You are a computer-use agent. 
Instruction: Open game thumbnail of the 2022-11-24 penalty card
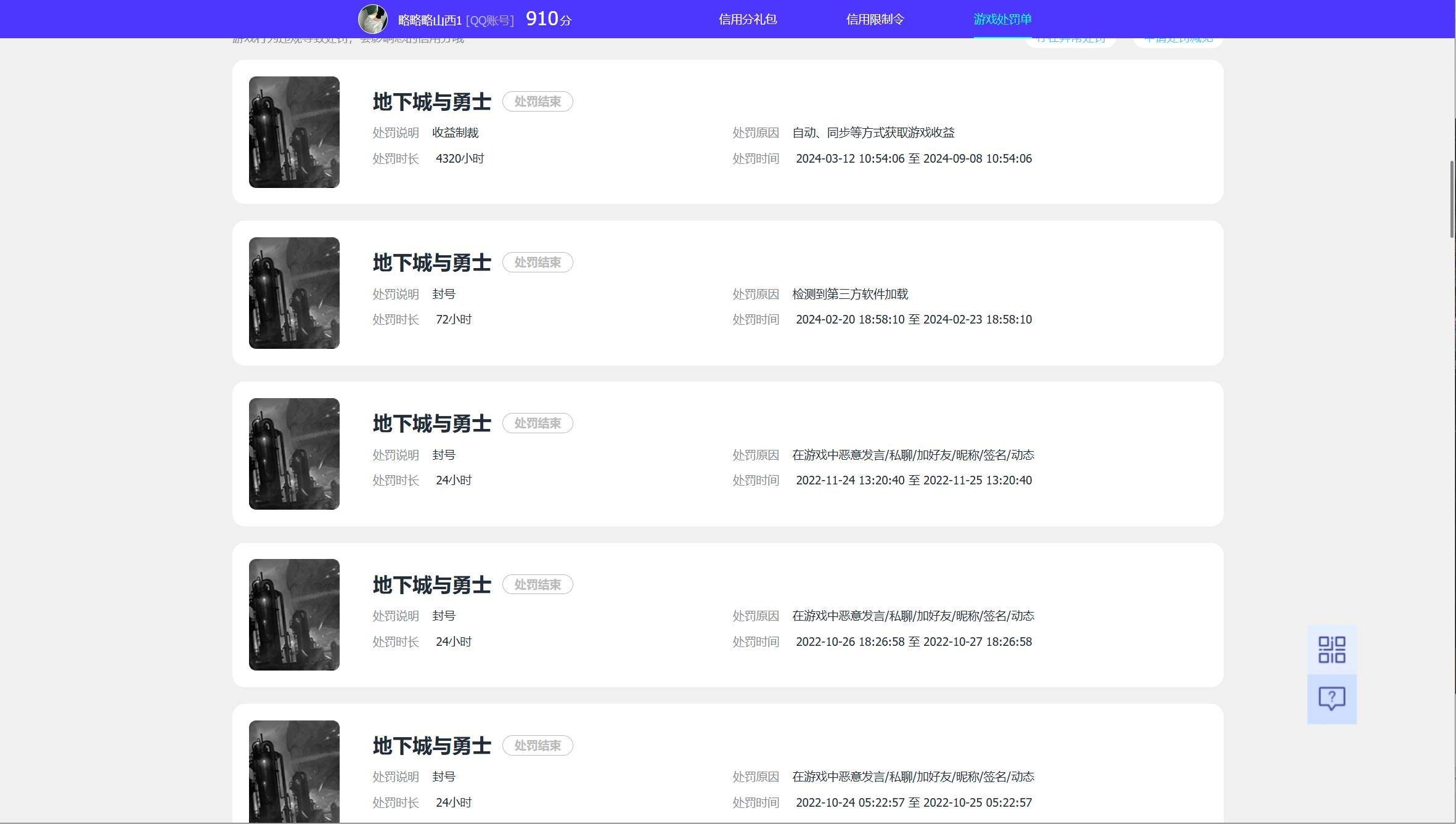(x=294, y=454)
